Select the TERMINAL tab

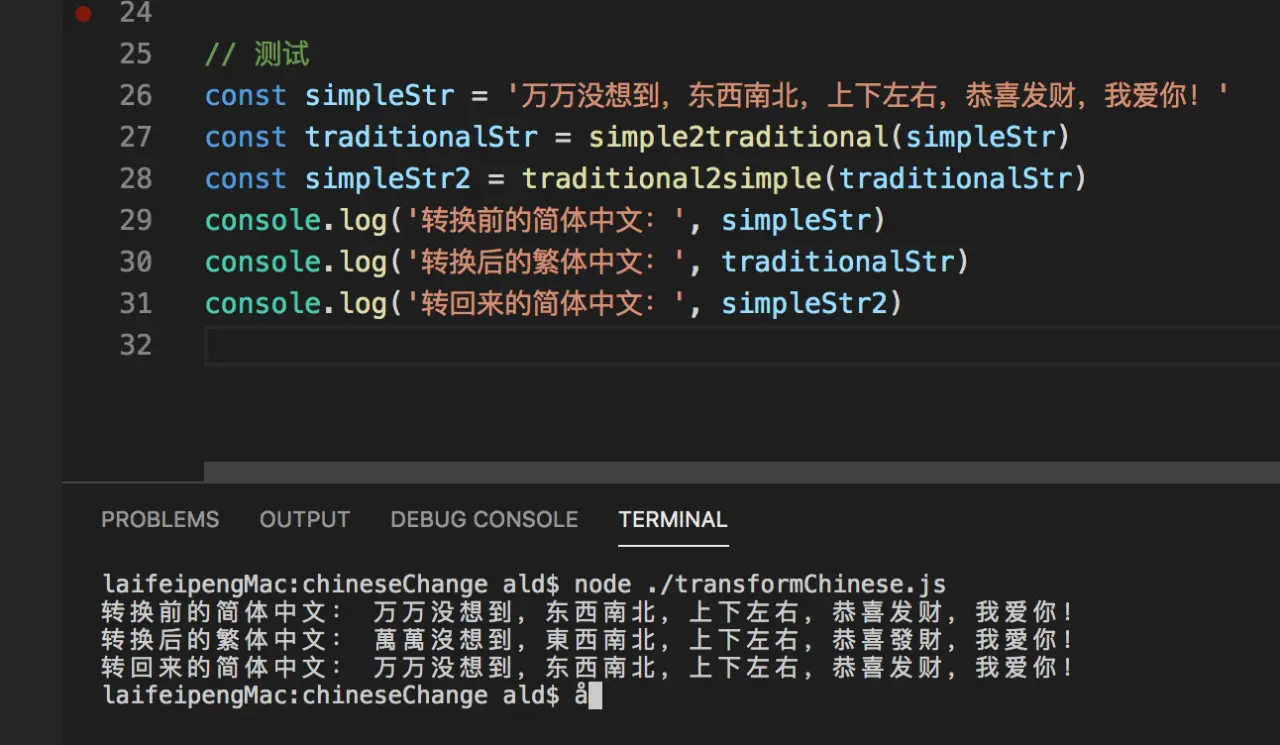[673, 520]
